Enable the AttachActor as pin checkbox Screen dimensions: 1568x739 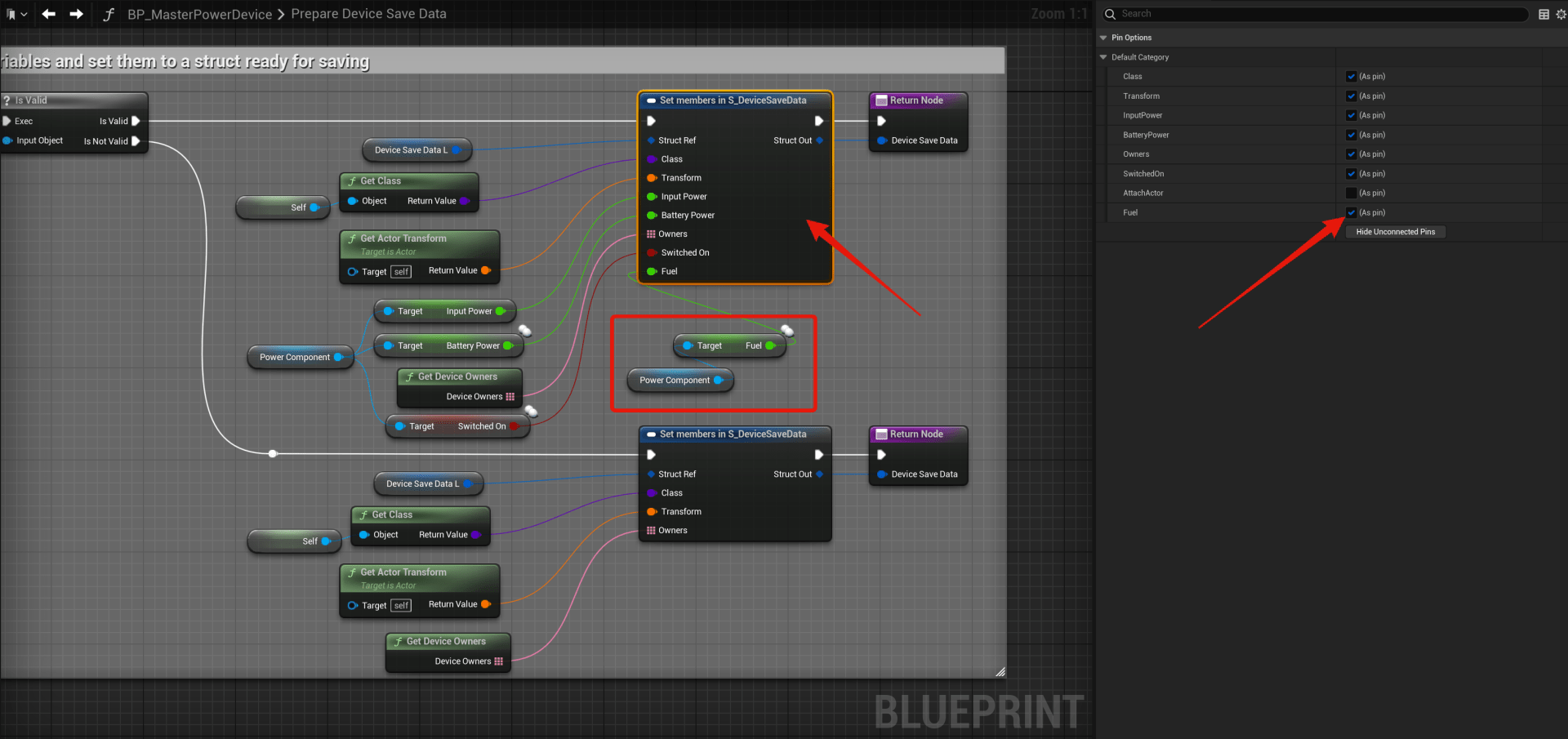[x=1351, y=194]
